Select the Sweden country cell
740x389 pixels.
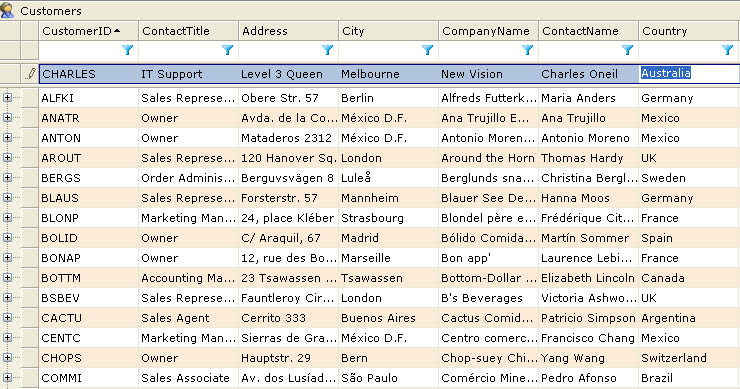(689, 178)
